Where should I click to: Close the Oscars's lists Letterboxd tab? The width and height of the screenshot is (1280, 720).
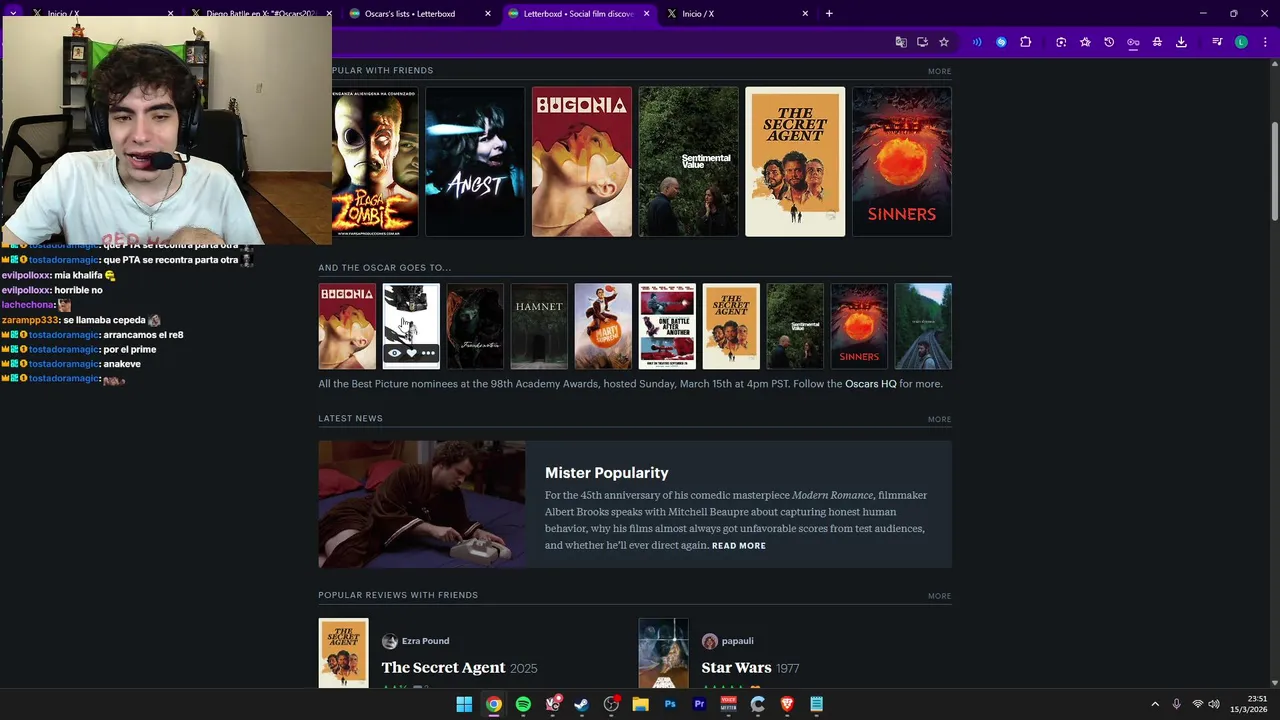(x=488, y=14)
